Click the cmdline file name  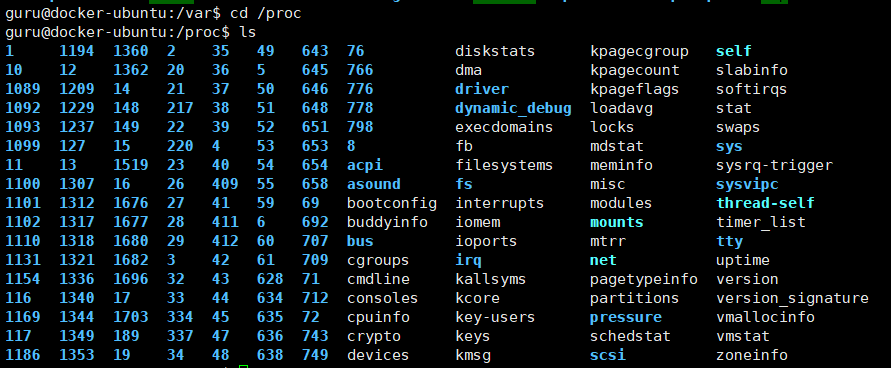(x=378, y=280)
